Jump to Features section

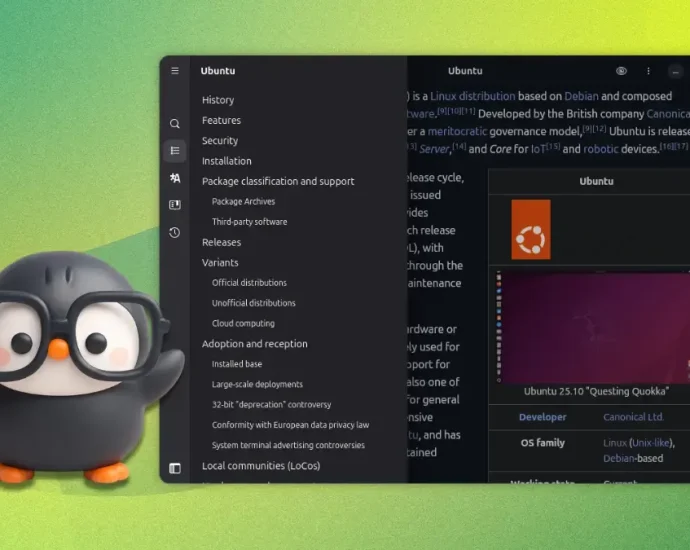click(221, 120)
